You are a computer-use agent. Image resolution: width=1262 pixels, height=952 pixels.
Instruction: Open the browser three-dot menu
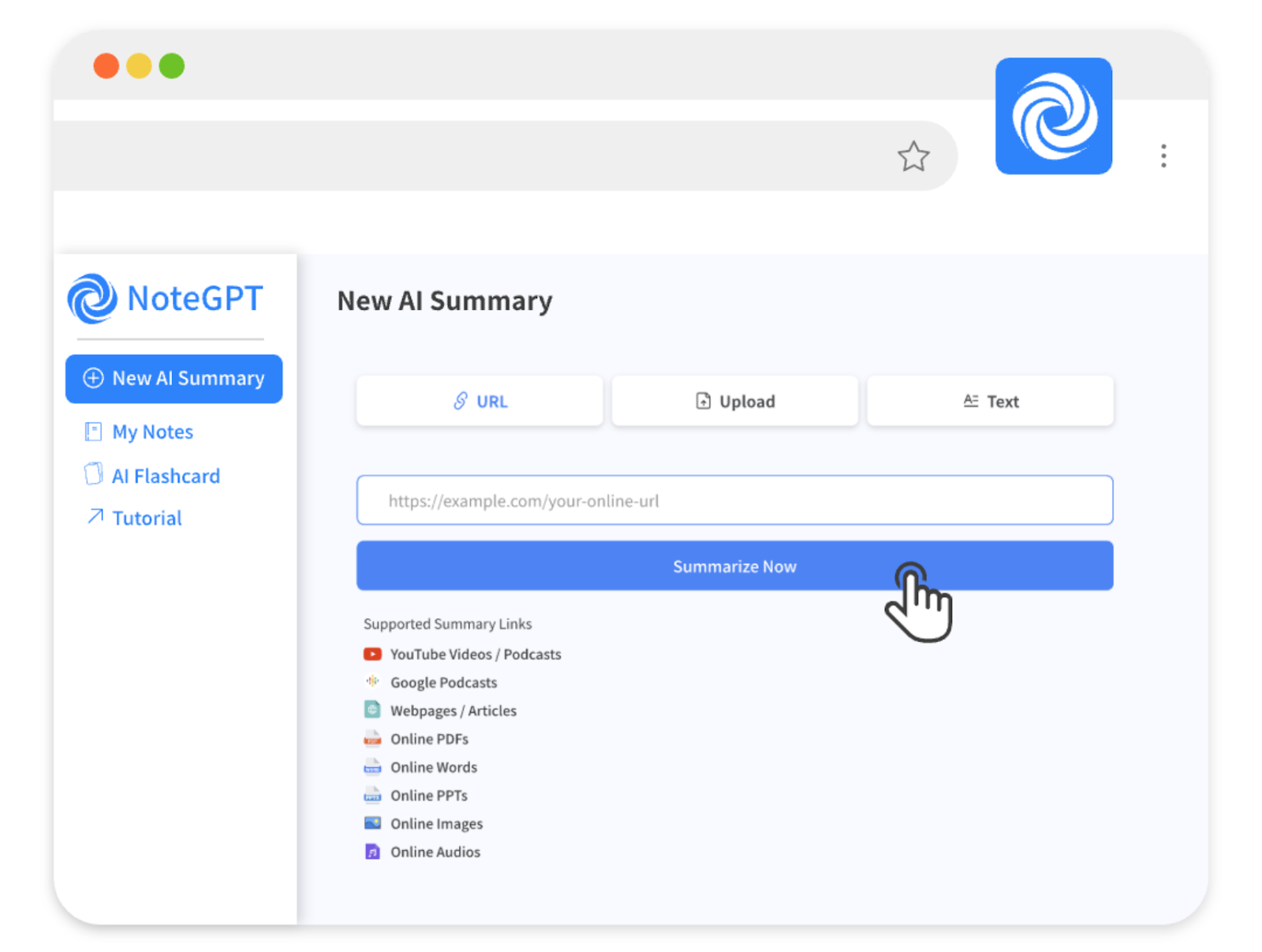coord(1163,157)
